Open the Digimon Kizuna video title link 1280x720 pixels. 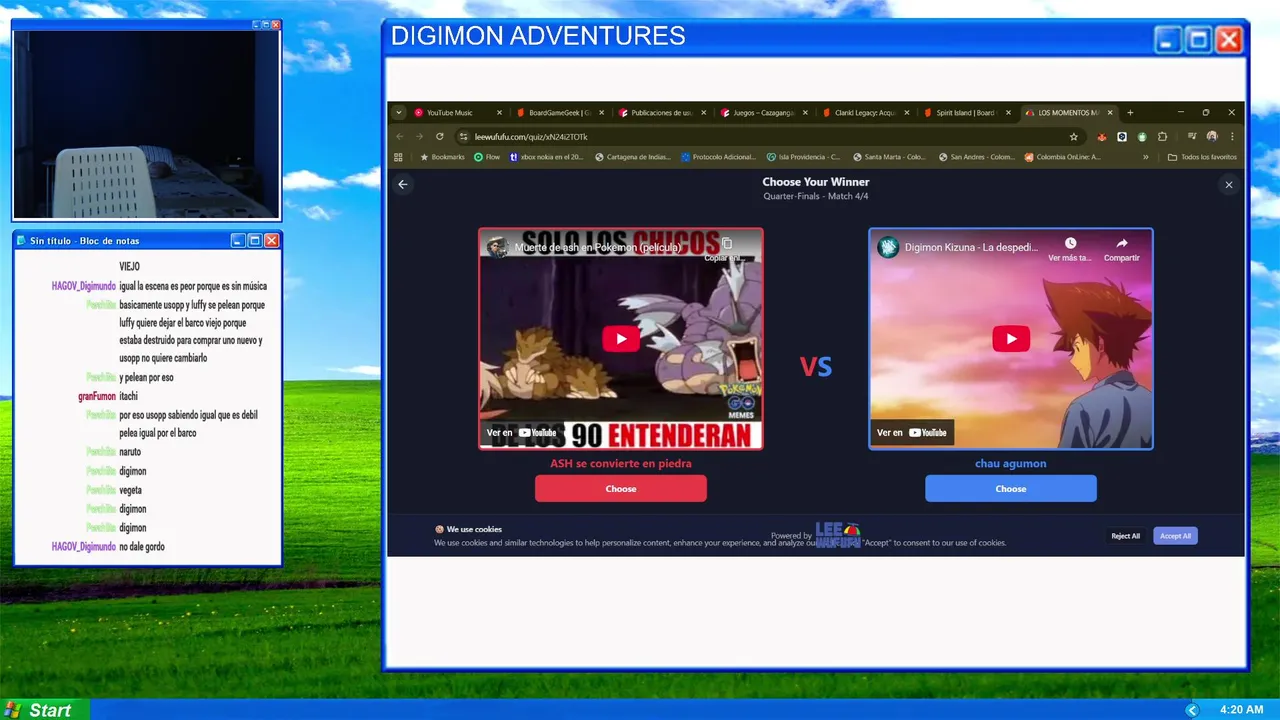[971, 247]
